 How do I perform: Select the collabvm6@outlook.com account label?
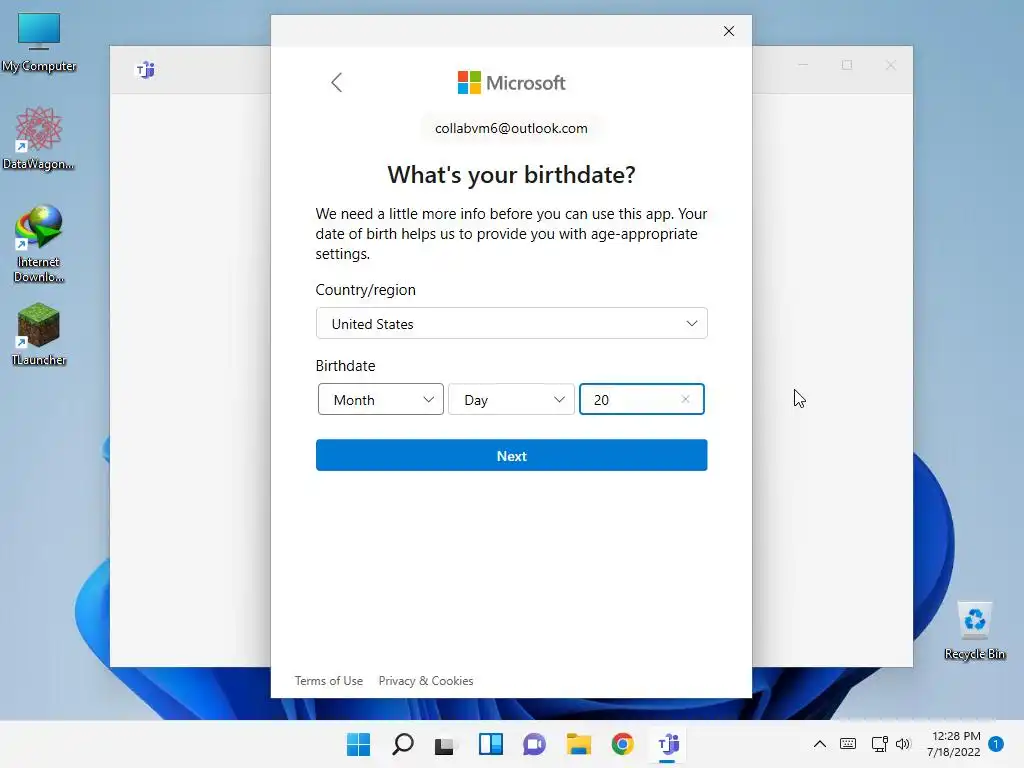point(511,128)
